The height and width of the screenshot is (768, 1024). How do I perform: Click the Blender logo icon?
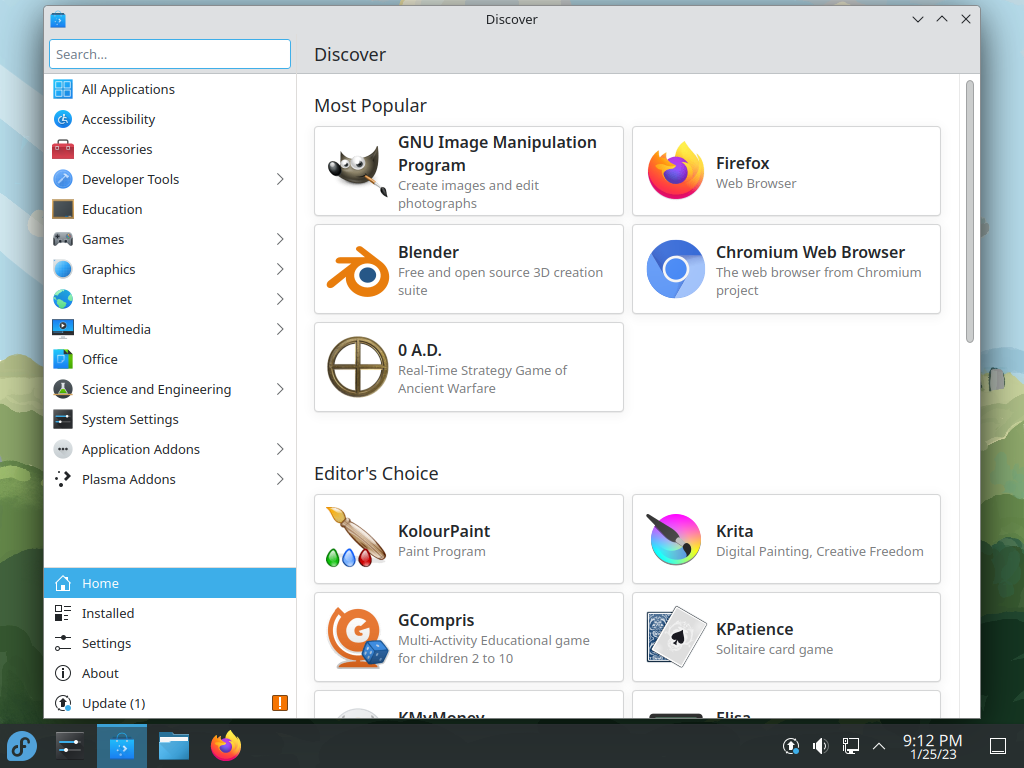[x=358, y=270]
